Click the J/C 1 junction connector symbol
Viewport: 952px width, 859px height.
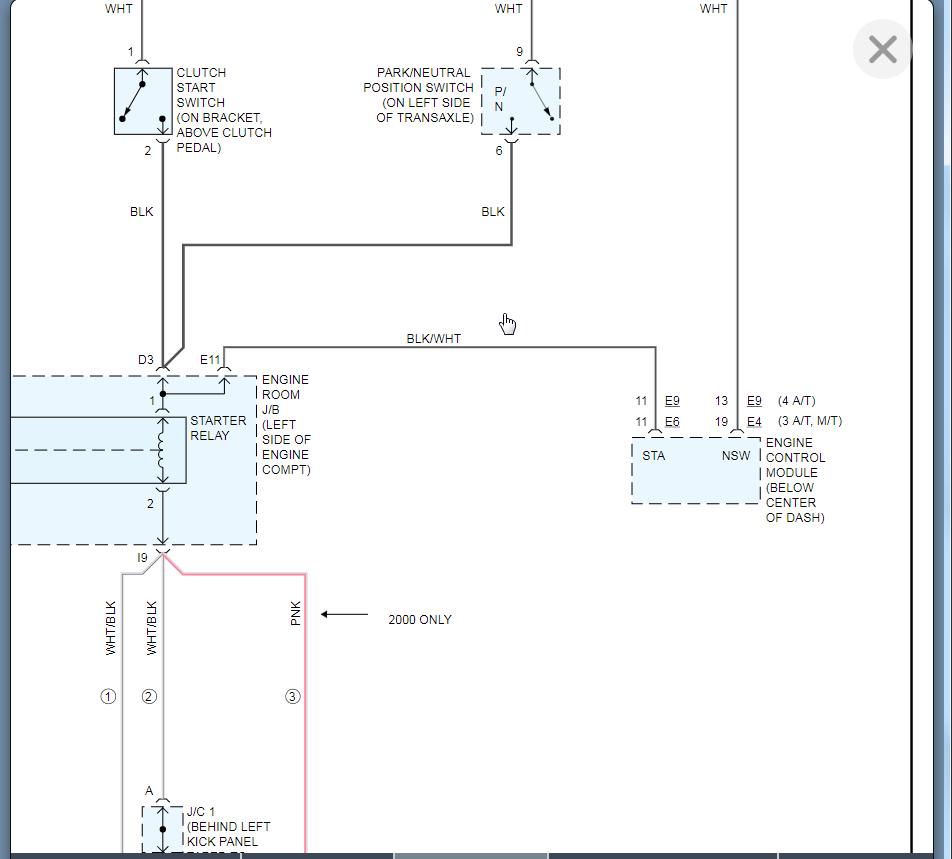click(x=163, y=829)
